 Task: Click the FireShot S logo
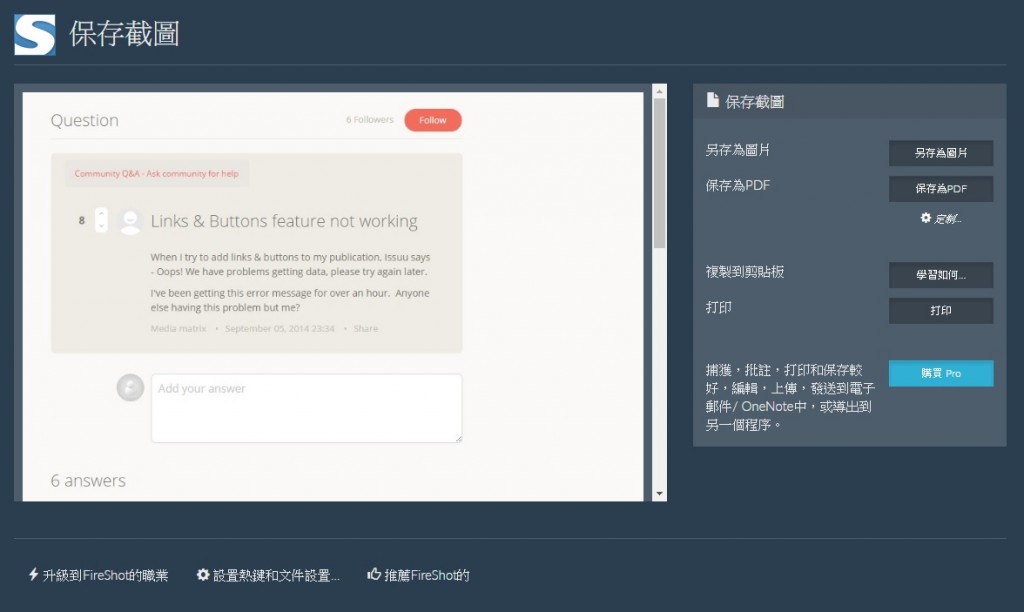tap(35, 35)
